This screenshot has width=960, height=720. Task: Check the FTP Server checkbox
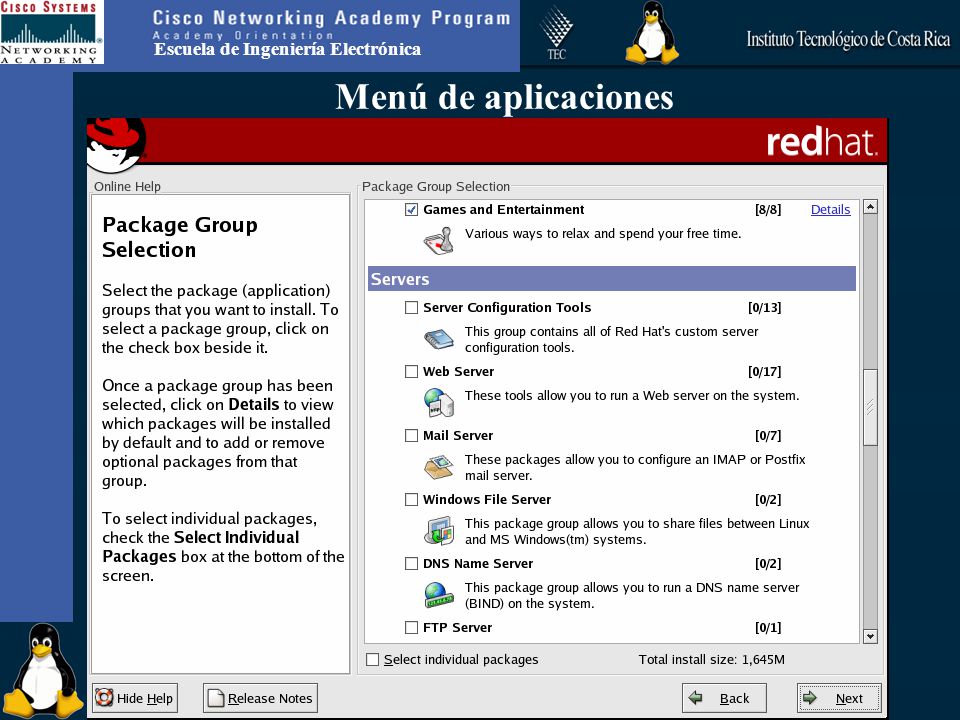coord(411,628)
